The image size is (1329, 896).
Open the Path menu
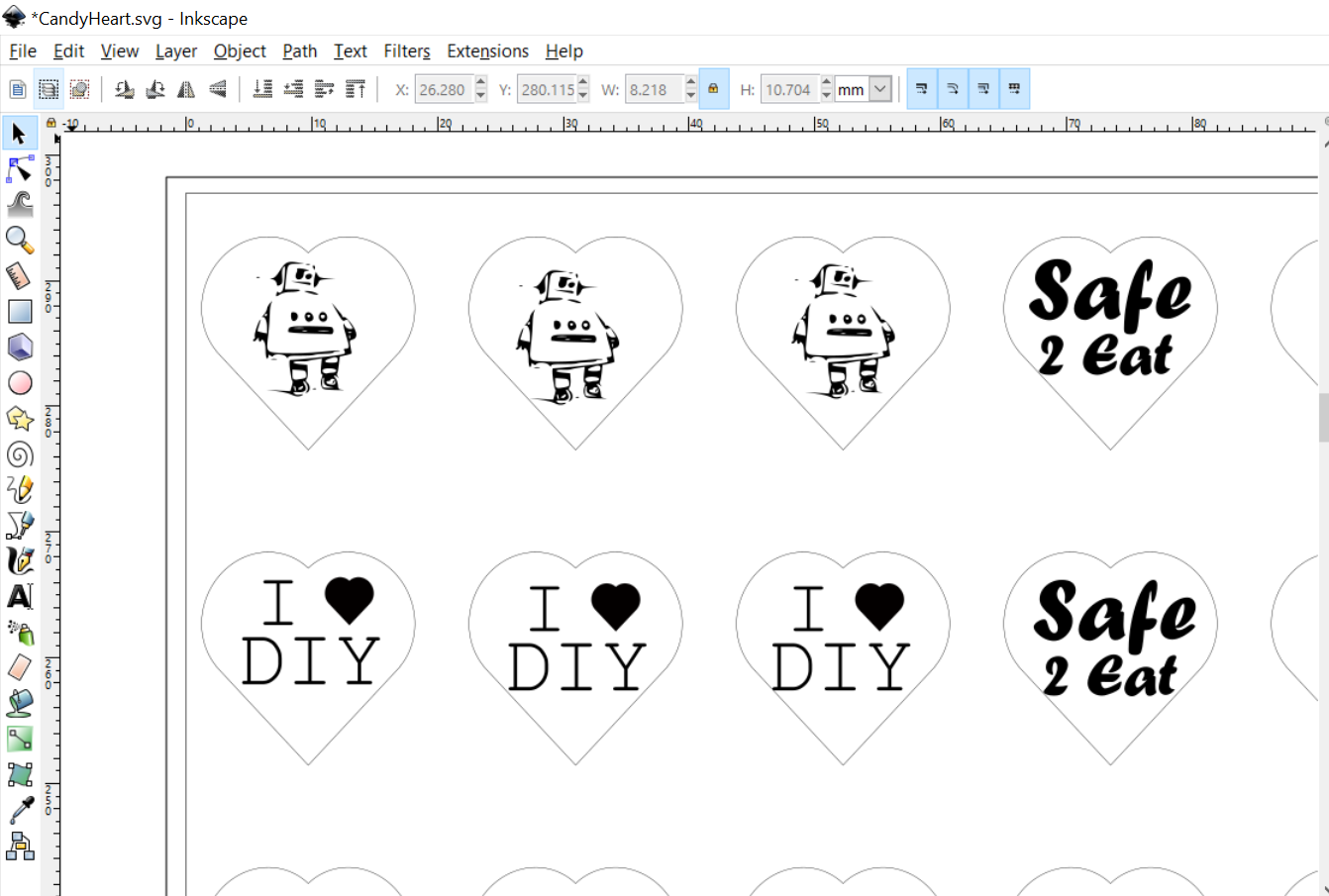coord(299,51)
